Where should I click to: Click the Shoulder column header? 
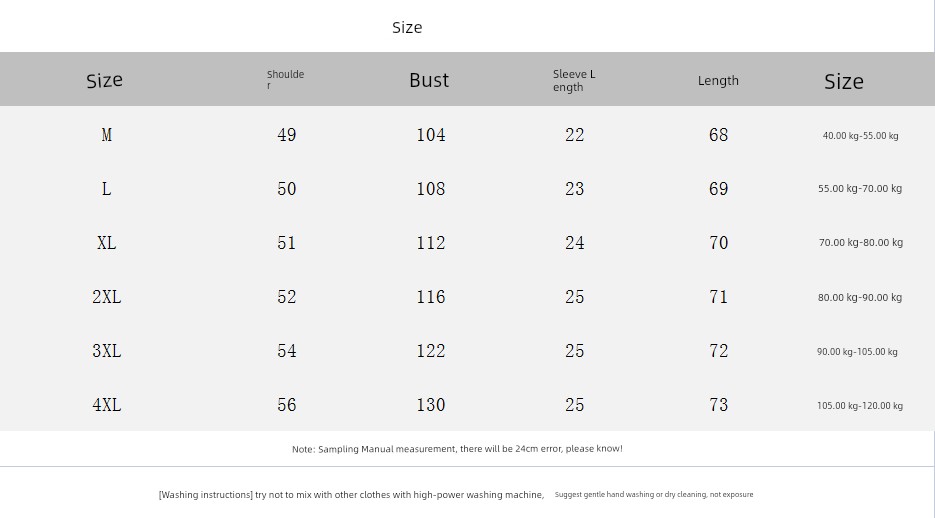coord(285,80)
